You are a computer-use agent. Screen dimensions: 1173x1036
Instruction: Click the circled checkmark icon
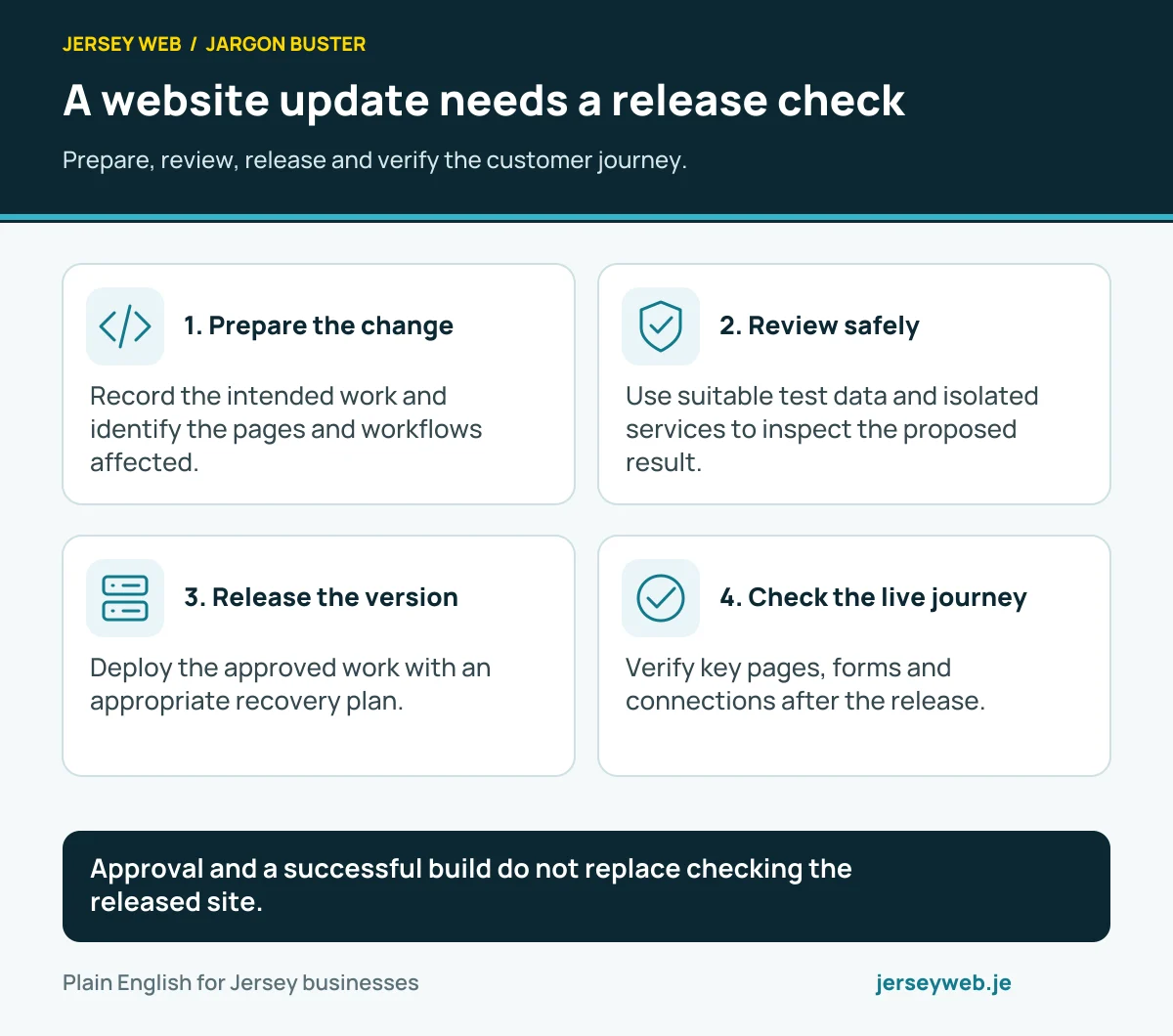click(x=661, y=598)
